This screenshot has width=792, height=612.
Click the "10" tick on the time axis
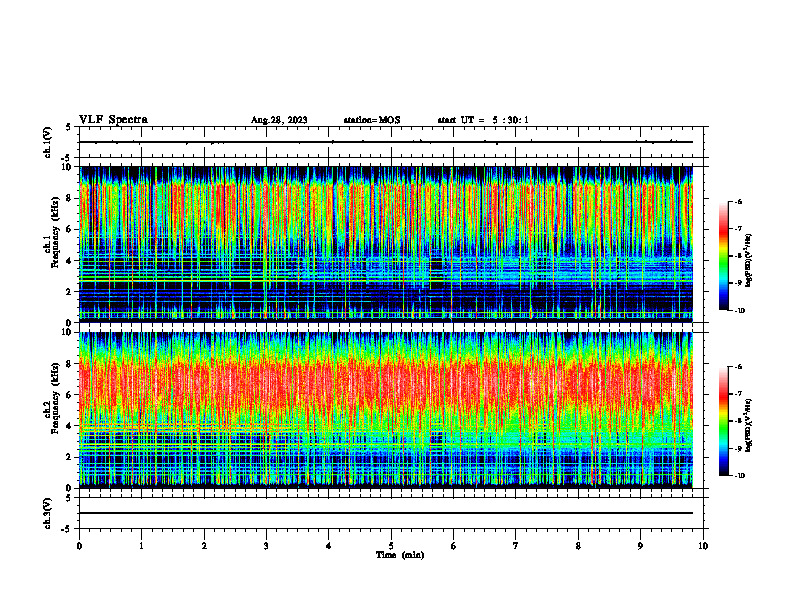[703, 546]
